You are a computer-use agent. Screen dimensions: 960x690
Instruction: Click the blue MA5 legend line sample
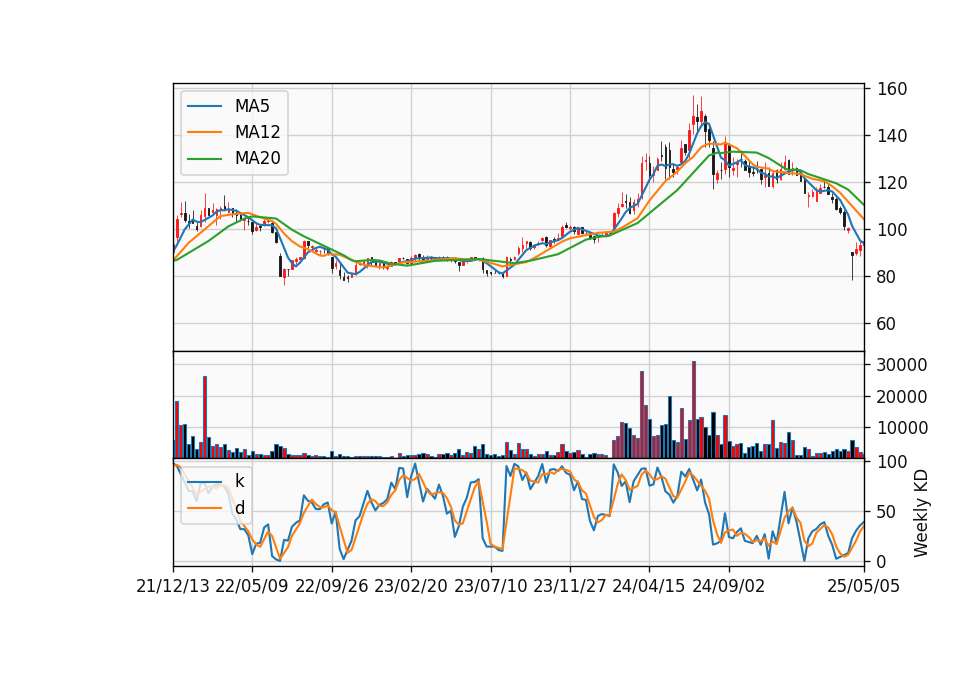204,106
